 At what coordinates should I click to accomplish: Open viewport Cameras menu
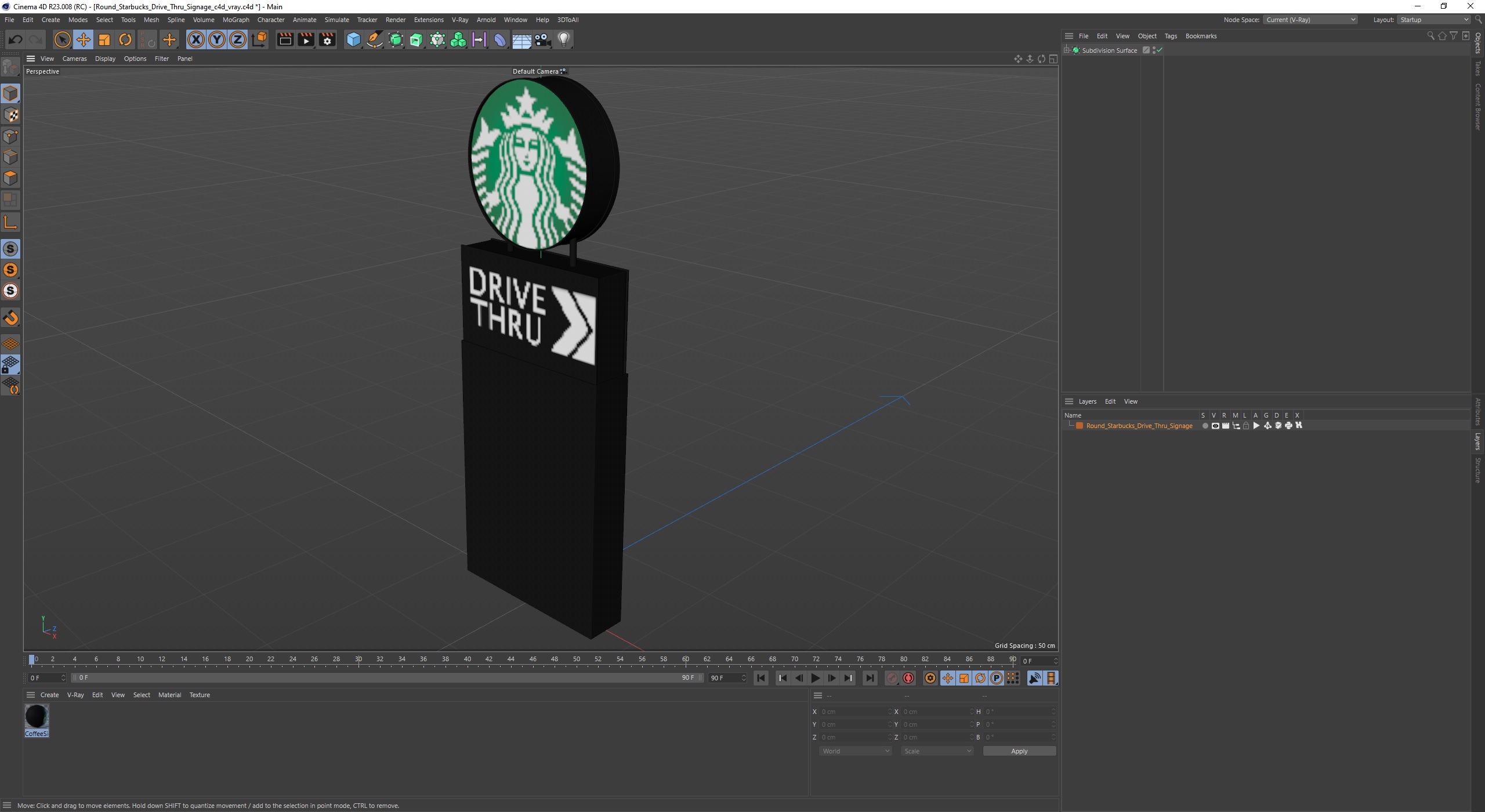[74, 59]
